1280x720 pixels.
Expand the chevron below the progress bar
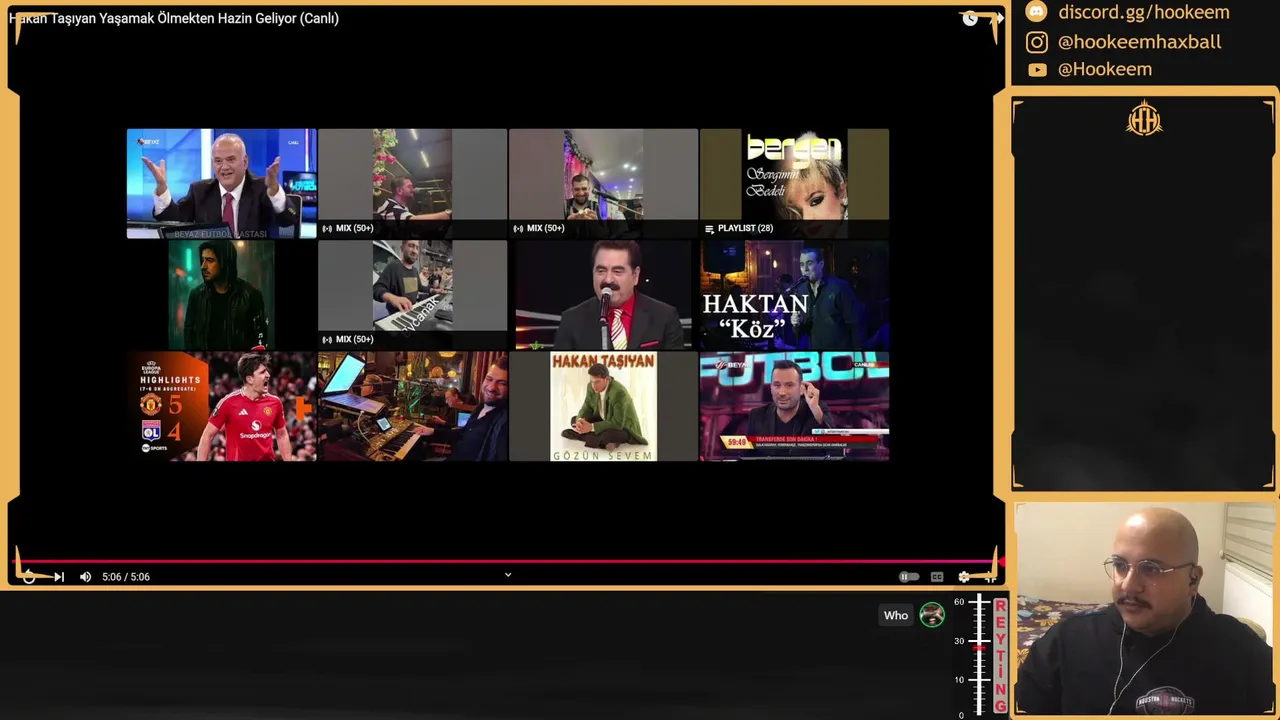(508, 575)
